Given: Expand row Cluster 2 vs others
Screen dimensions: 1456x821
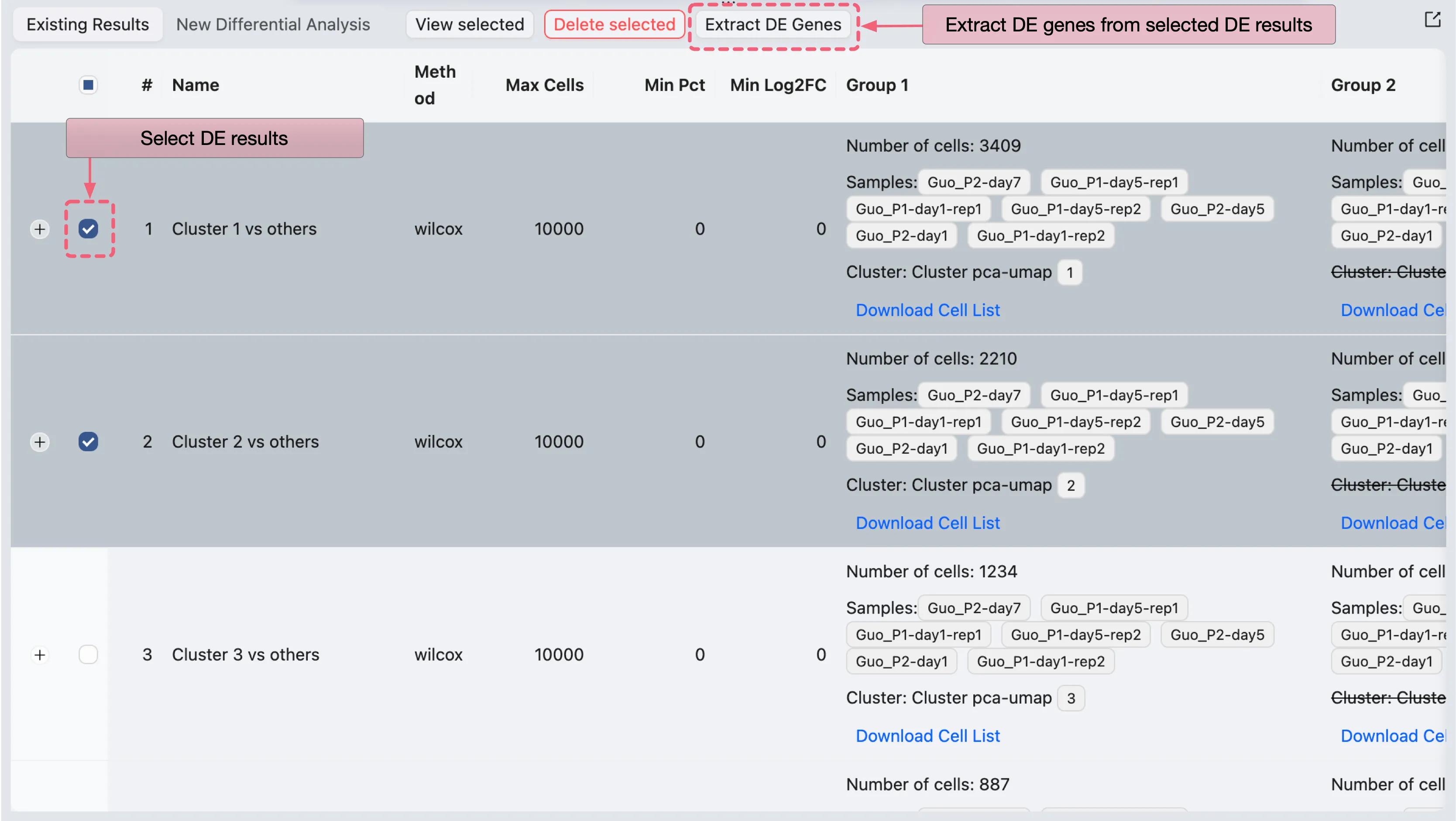Looking at the screenshot, I should [40, 442].
